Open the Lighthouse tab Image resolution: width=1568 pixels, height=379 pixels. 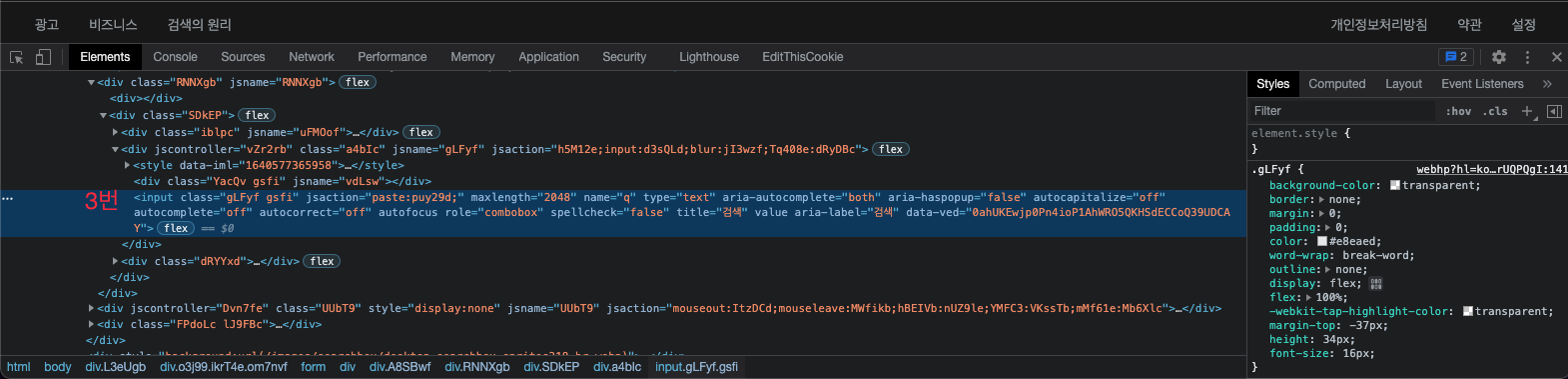click(709, 57)
